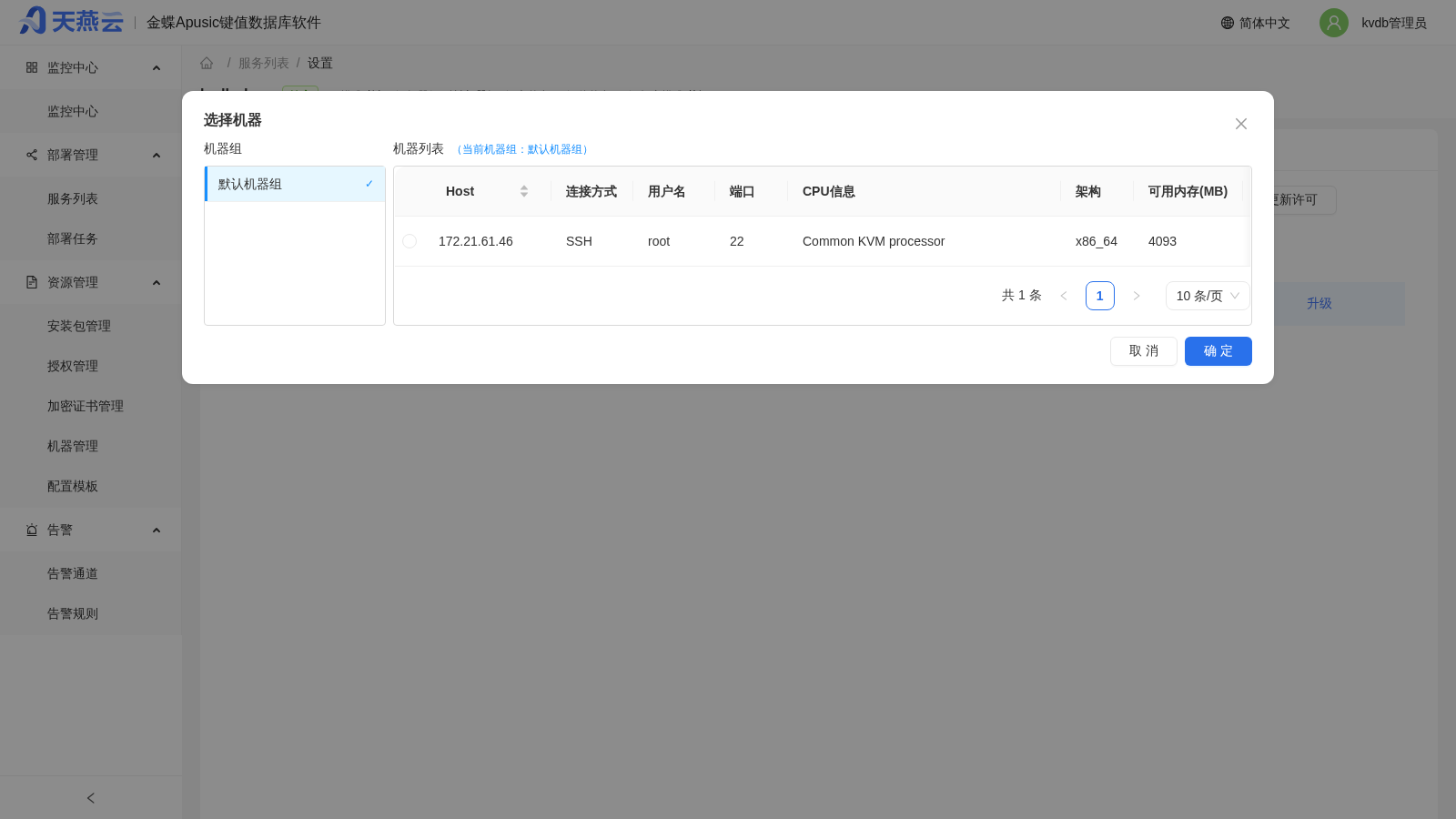Screen dimensions: 1456x819
Task: Open 授权管理 in sidebar
Action: point(73,366)
